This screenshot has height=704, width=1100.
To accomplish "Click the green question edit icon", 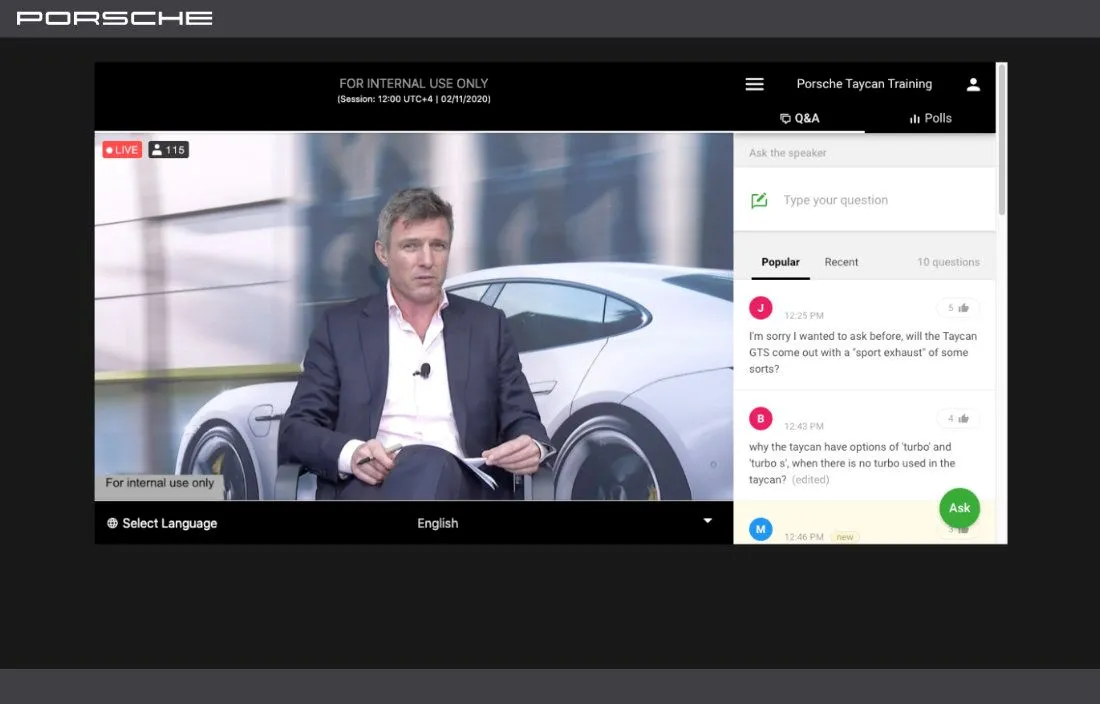I will pos(759,201).
